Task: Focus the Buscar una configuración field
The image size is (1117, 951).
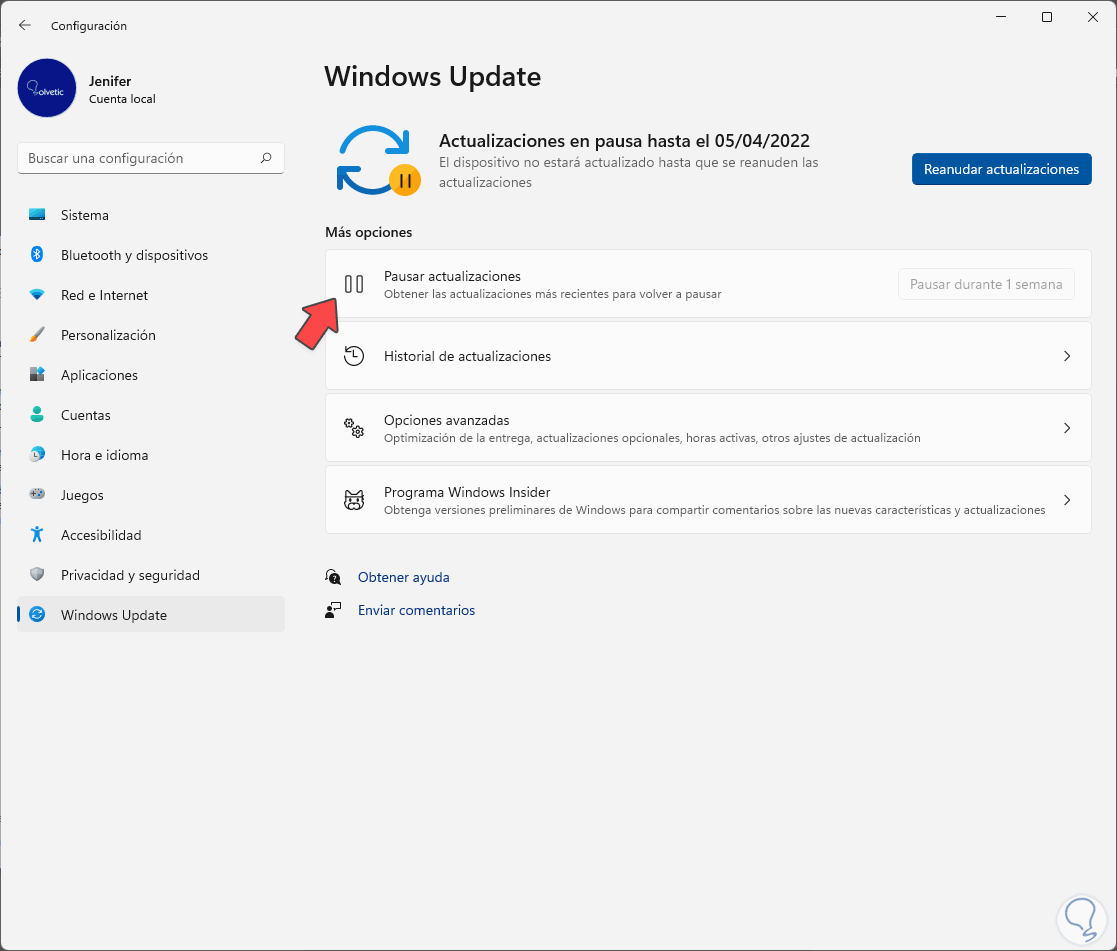Action: click(x=140, y=158)
